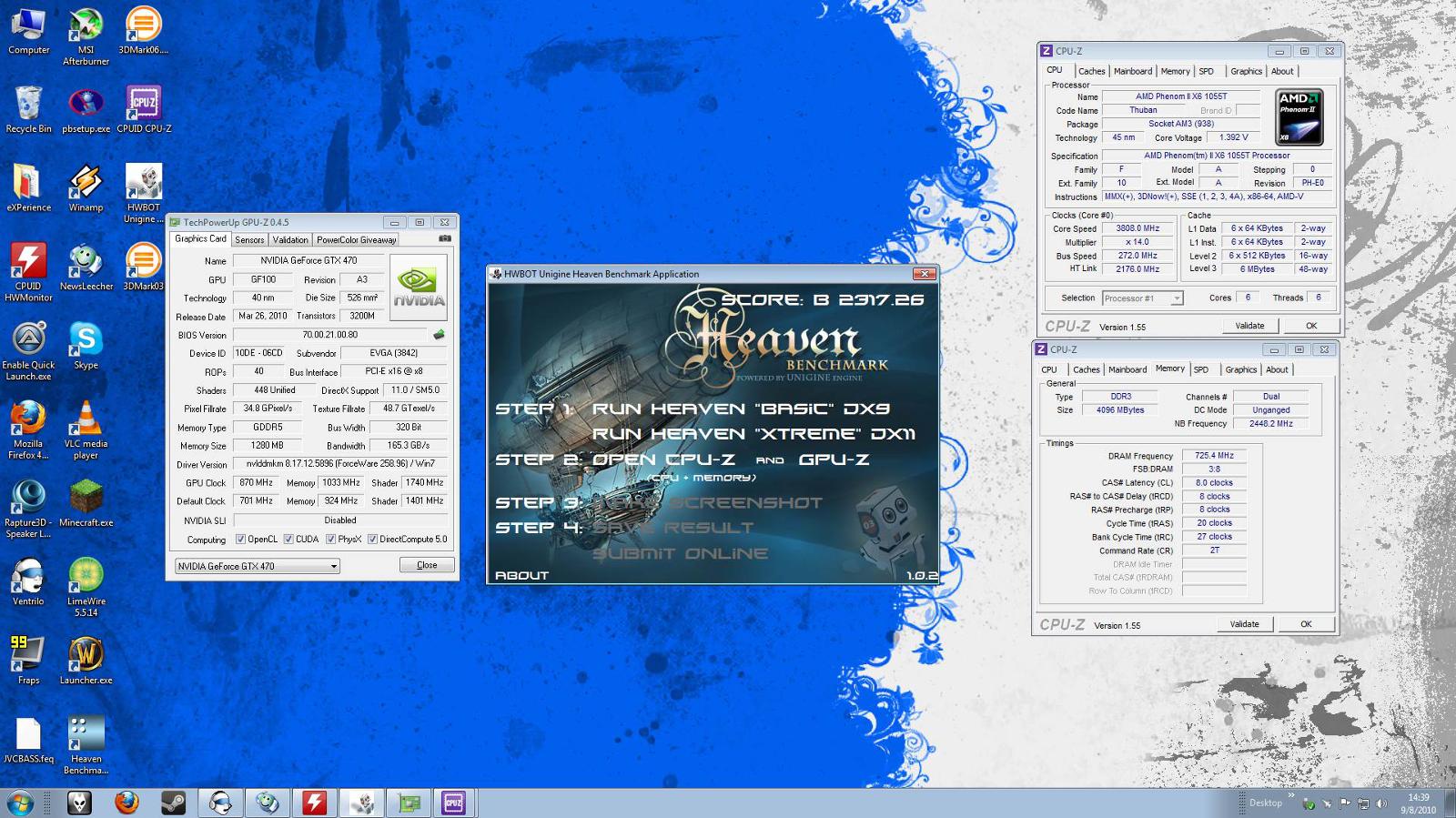Launch VLC media player desktop icon
This screenshot has width=1456, height=818.
coord(86,431)
